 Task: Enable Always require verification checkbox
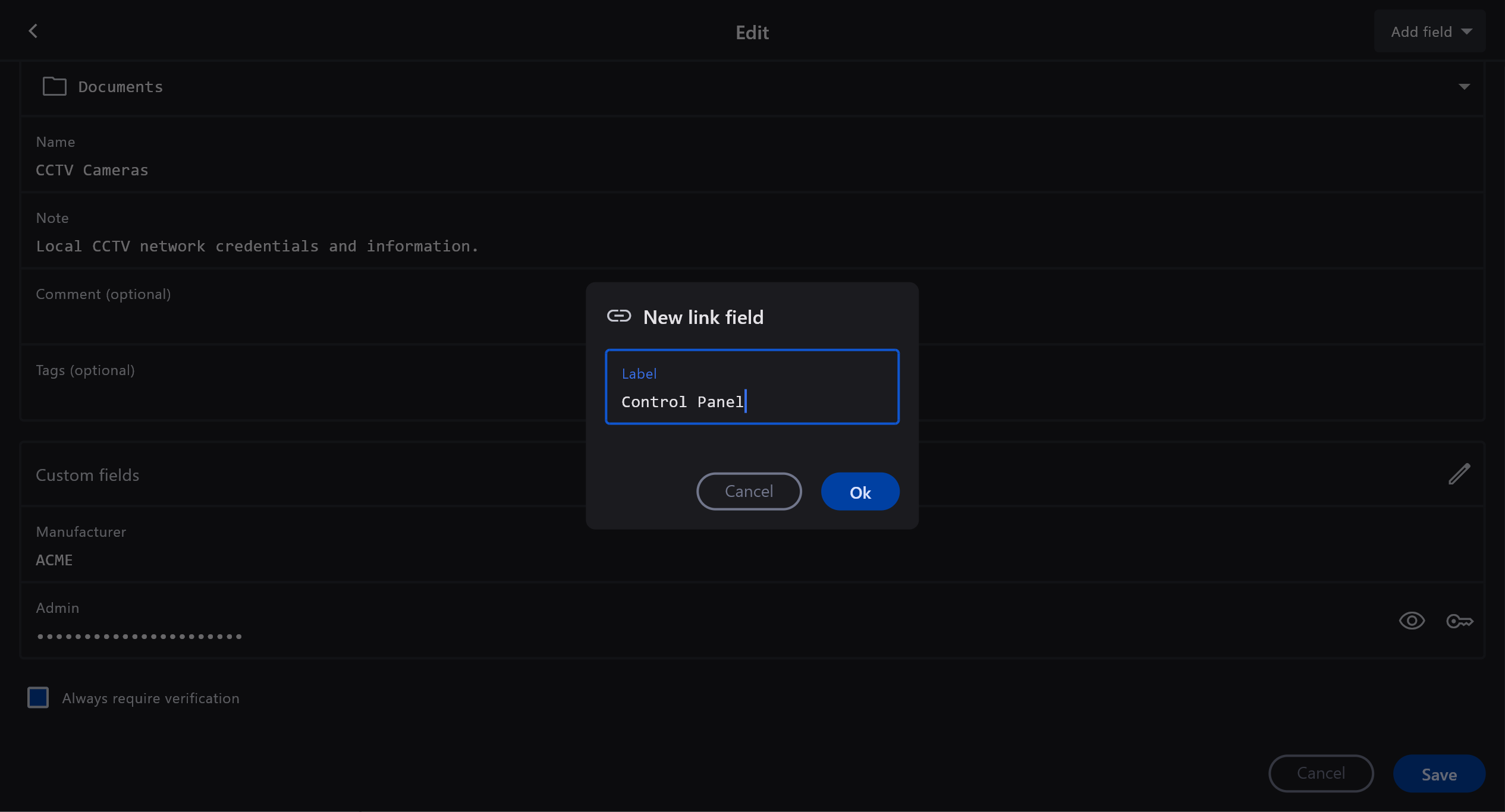[38, 697]
